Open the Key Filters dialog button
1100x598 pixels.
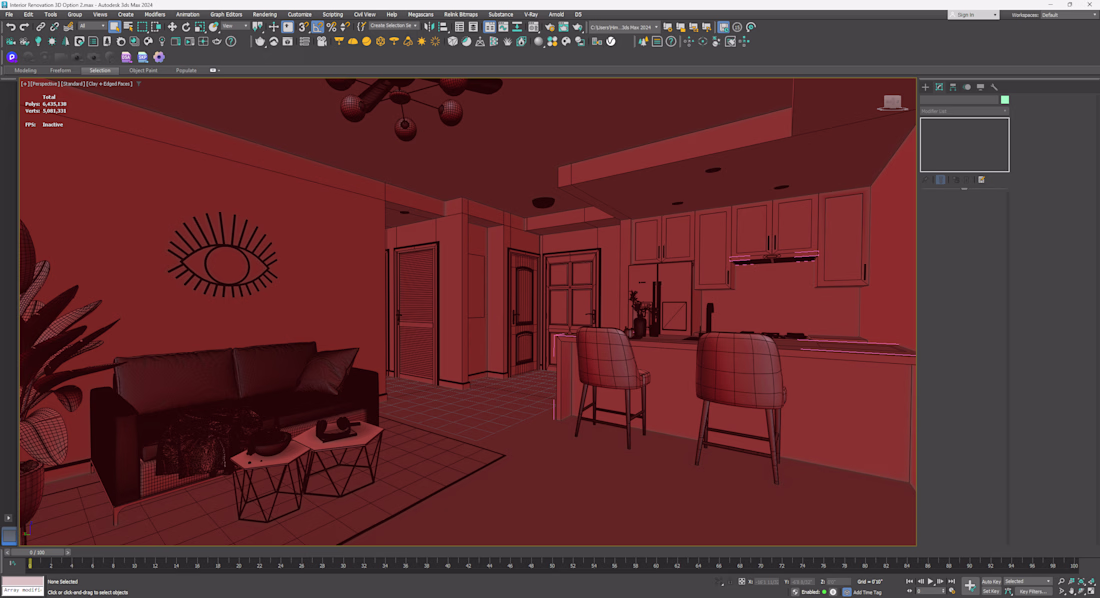(x=1033, y=591)
